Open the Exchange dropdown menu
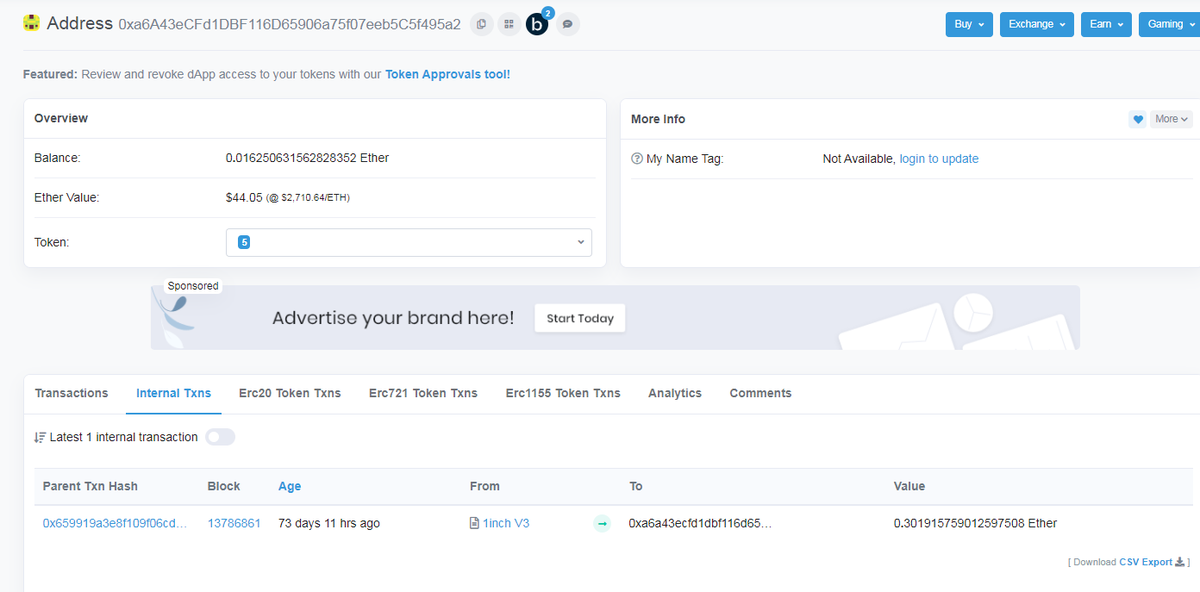This screenshot has height=592, width=1200. pyautogui.click(x=1037, y=24)
